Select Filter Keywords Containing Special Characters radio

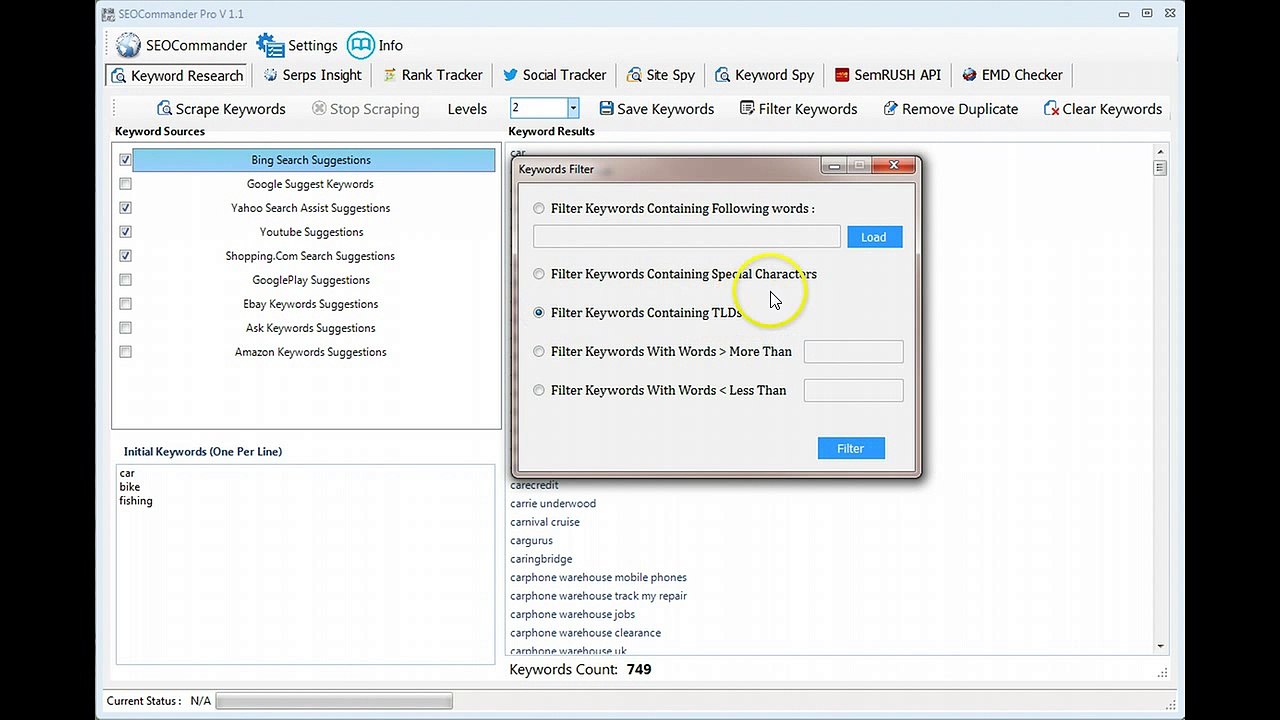click(539, 274)
